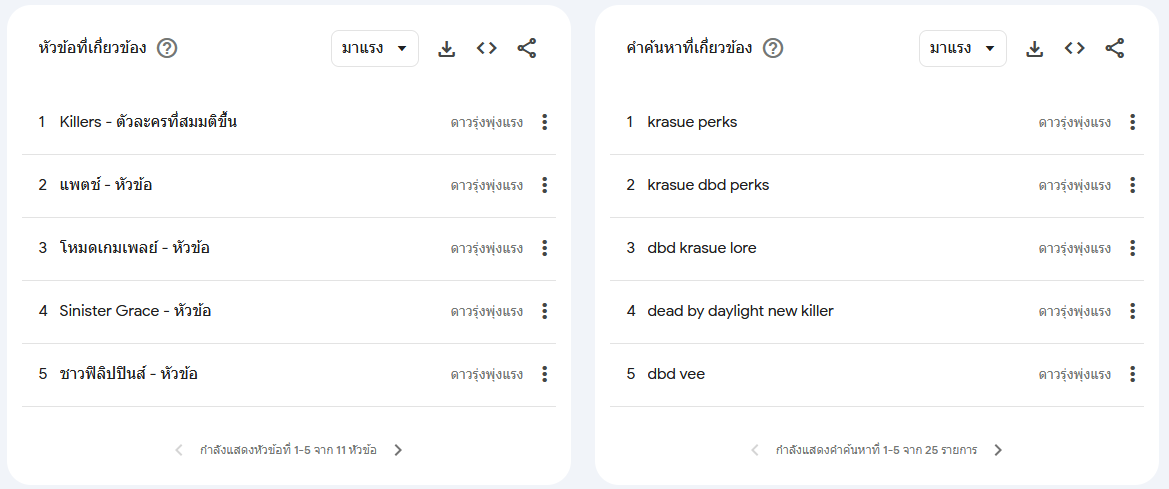
Task: Open more options for โหมดเกมเพลย์ topic
Action: click(x=545, y=248)
